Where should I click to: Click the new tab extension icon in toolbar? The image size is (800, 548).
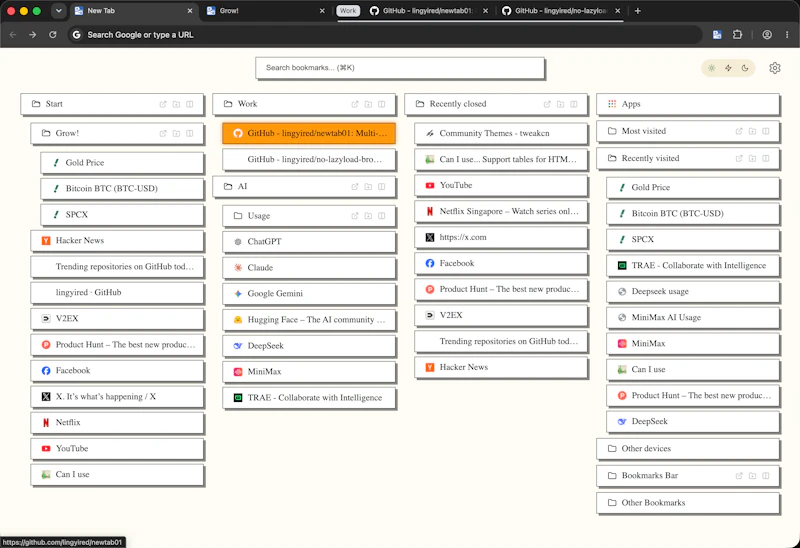pos(717,35)
